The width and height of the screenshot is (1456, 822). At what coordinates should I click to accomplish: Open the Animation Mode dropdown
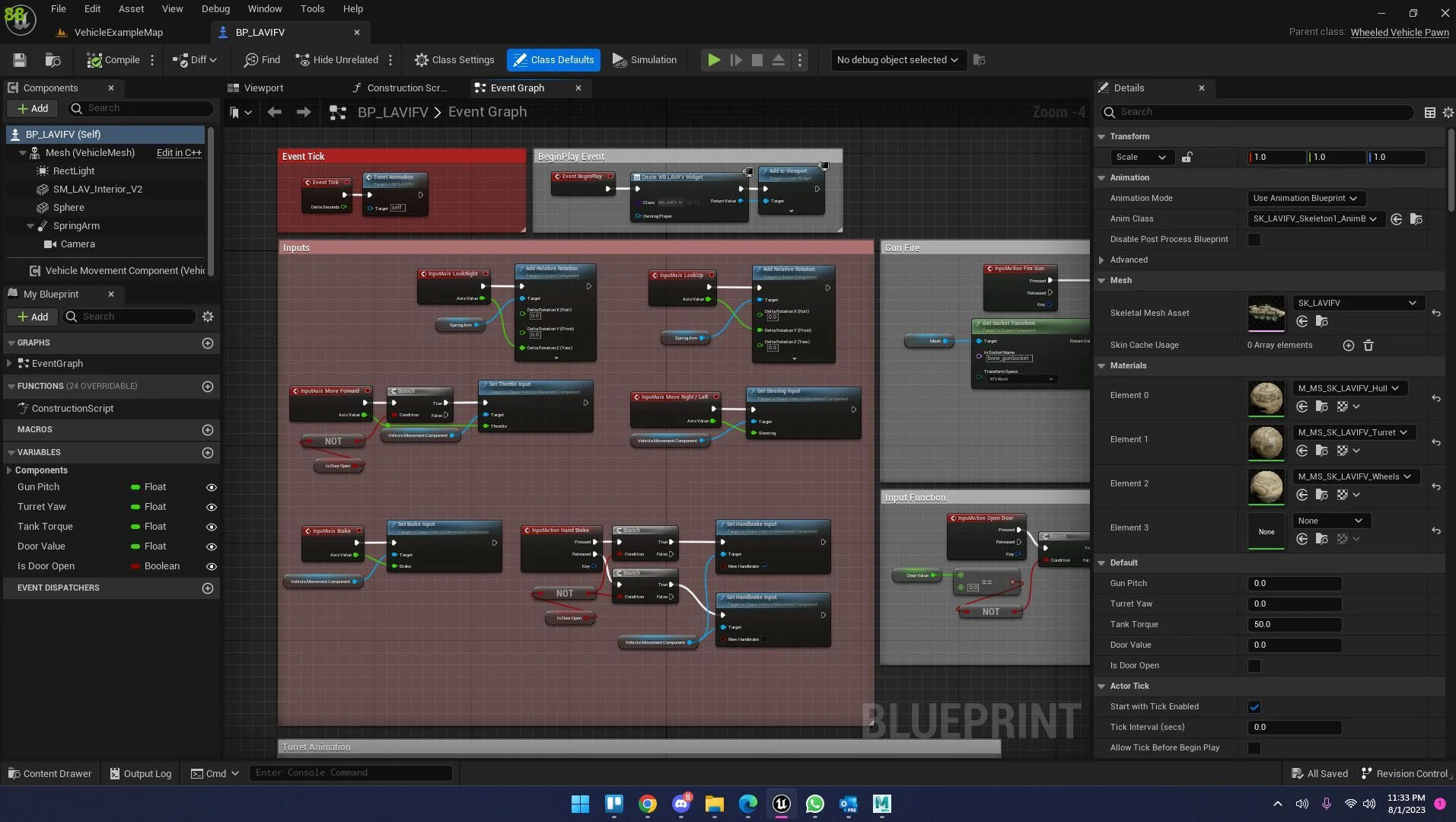pyautogui.click(x=1305, y=199)
